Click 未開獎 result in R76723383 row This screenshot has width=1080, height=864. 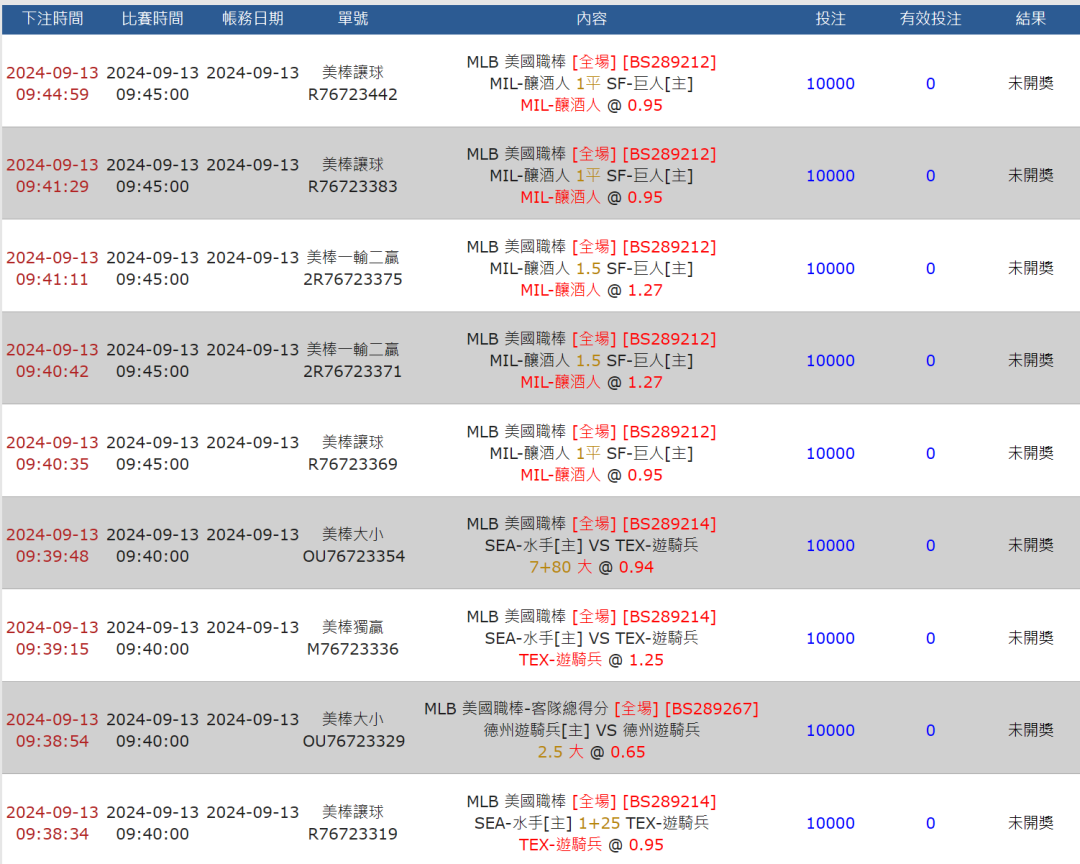tap(1030, 176)
